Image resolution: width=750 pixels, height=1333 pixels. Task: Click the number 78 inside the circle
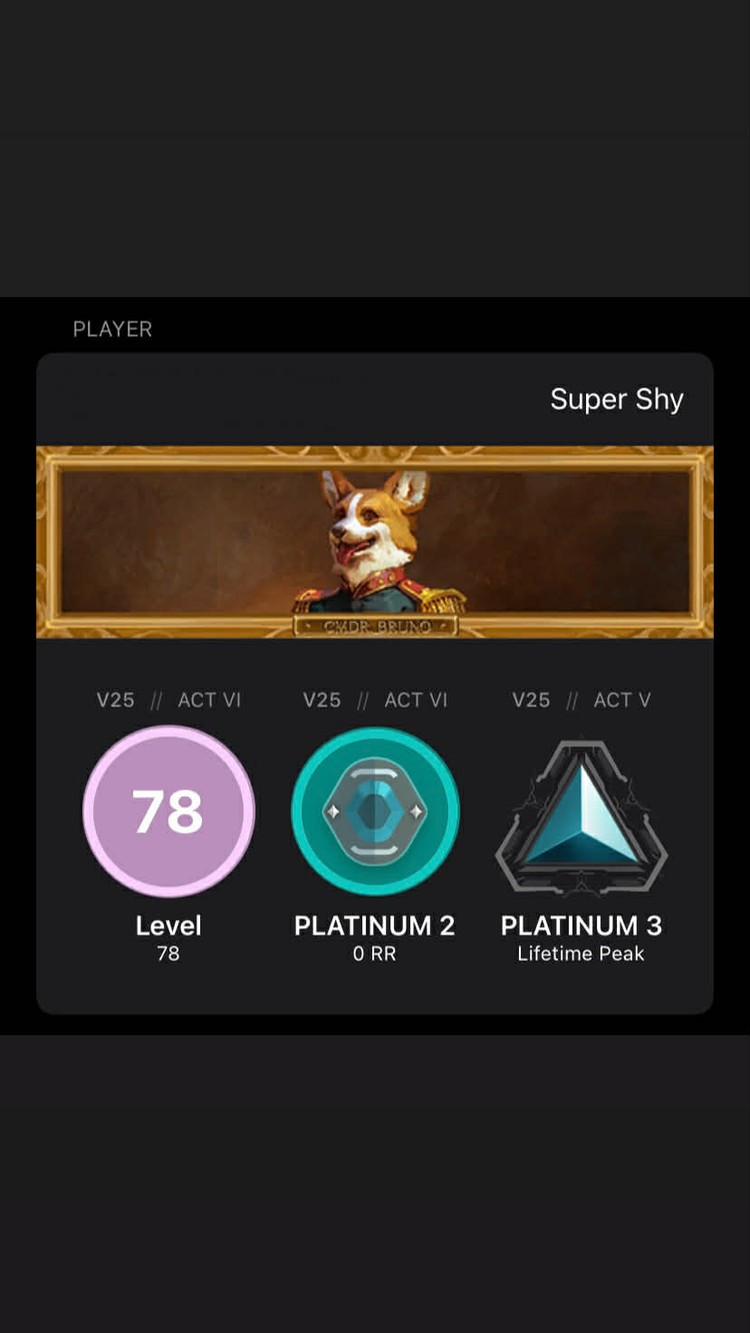tap(168, 811)
